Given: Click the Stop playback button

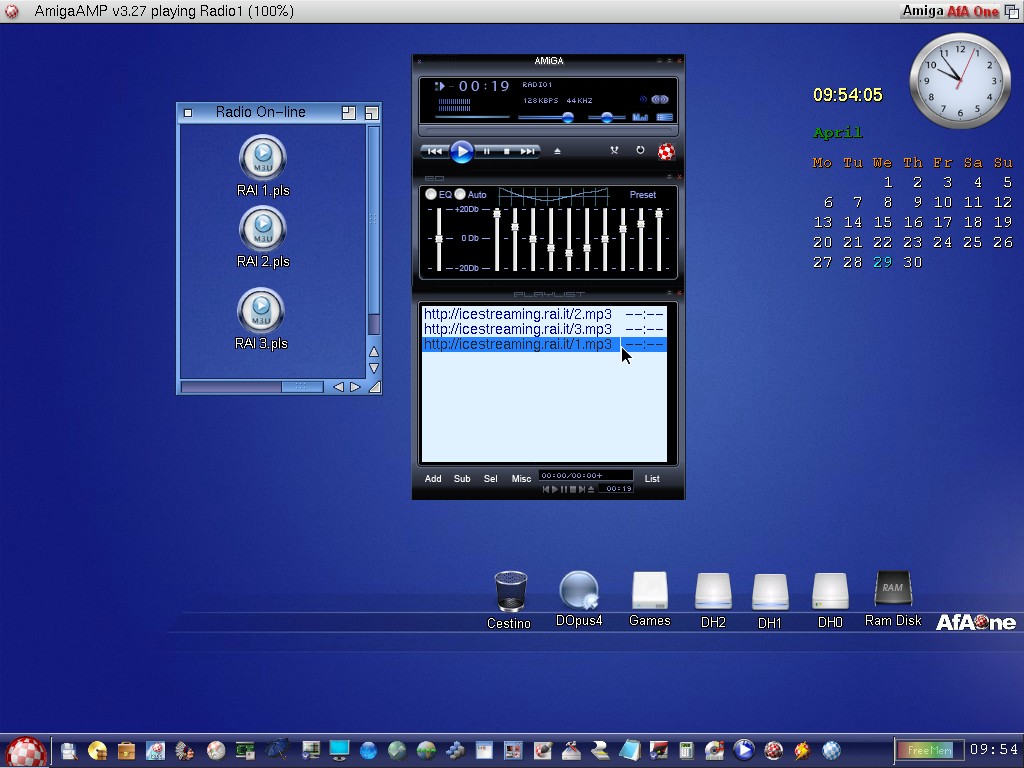Looking at the screenshot, I should [507, 151].
